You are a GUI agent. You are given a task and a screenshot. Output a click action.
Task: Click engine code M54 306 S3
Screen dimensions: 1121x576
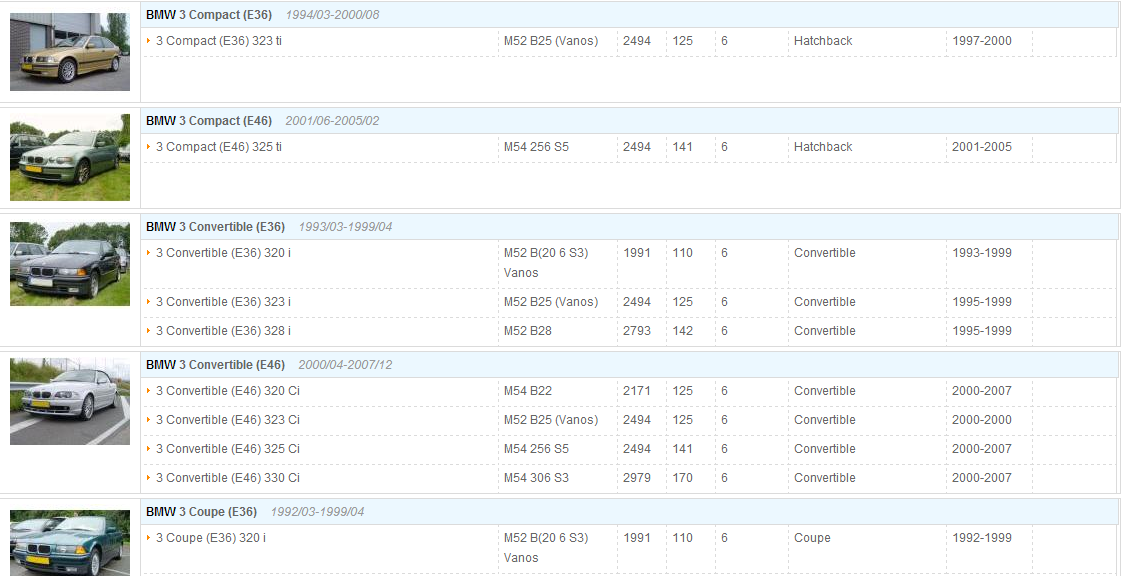click(536, 477)
